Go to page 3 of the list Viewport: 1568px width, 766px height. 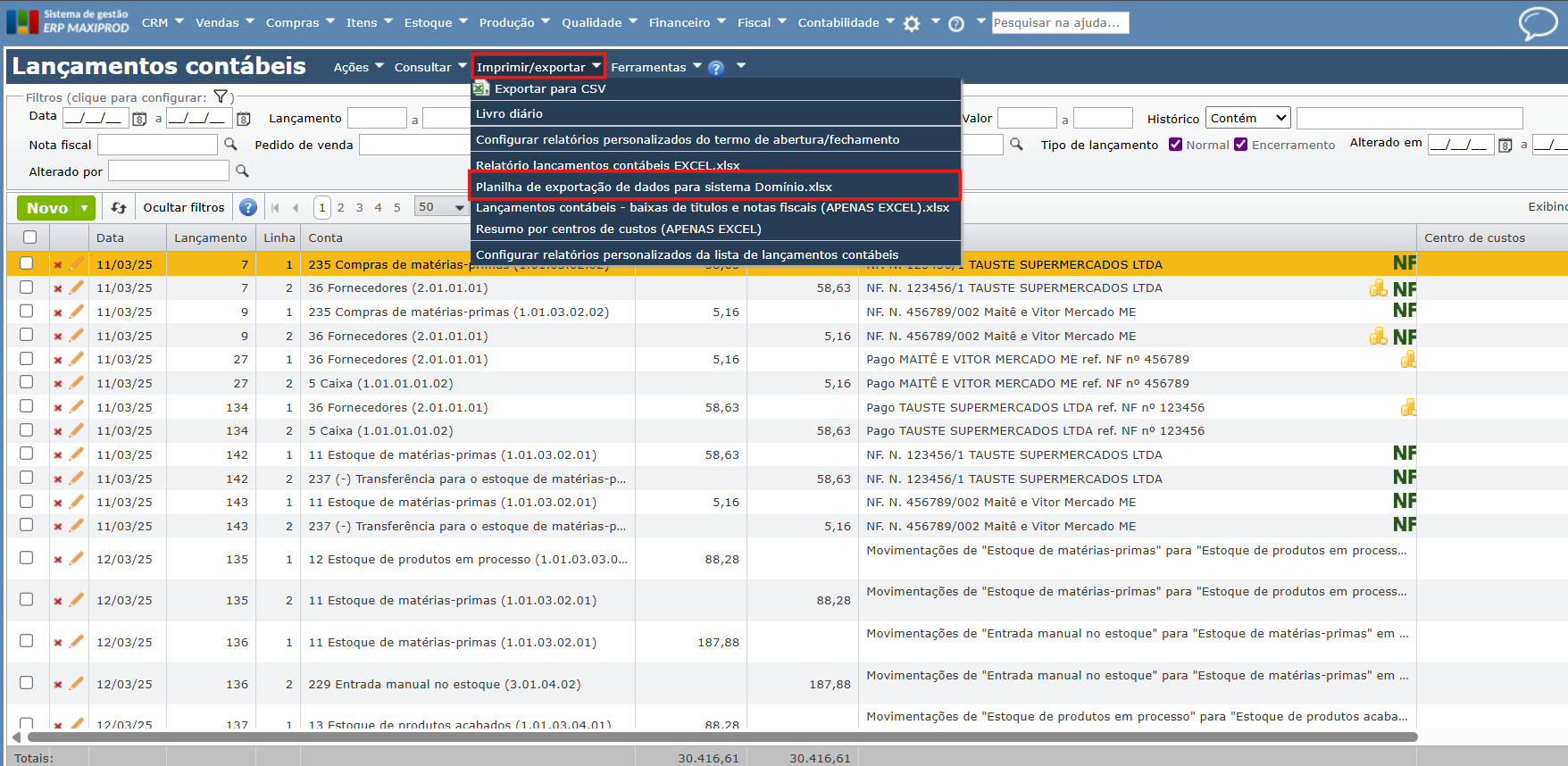pos(360,207)
